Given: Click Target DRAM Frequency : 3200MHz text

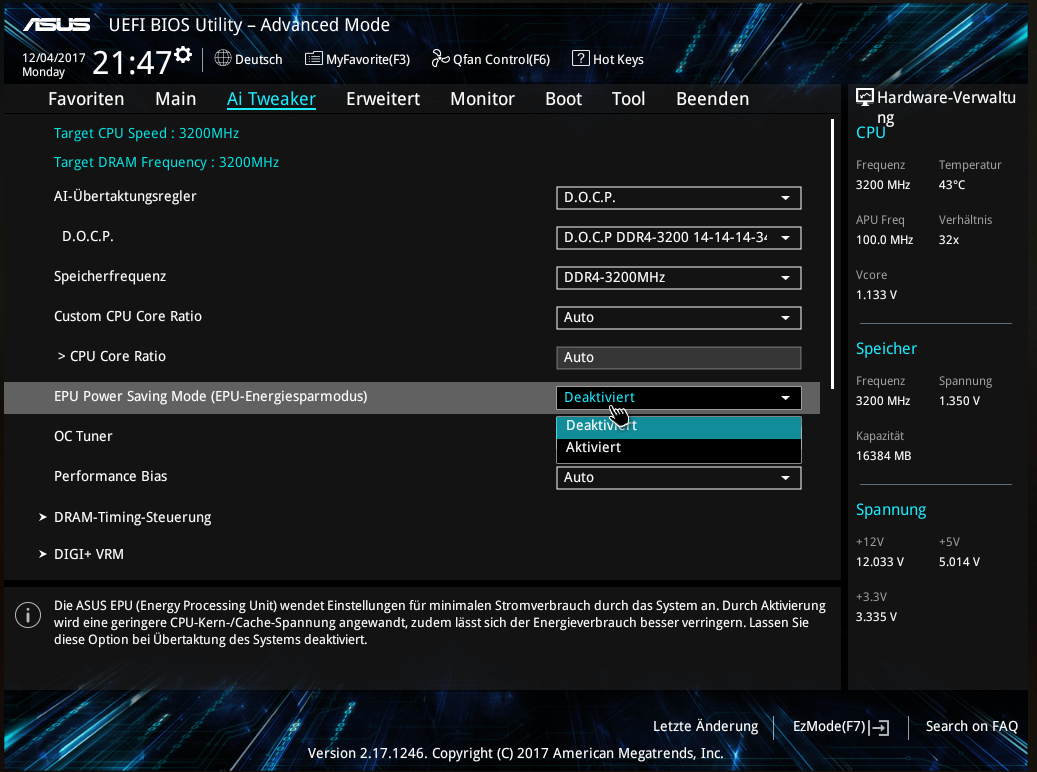Looking at the screenshot, I should point(166,162).
